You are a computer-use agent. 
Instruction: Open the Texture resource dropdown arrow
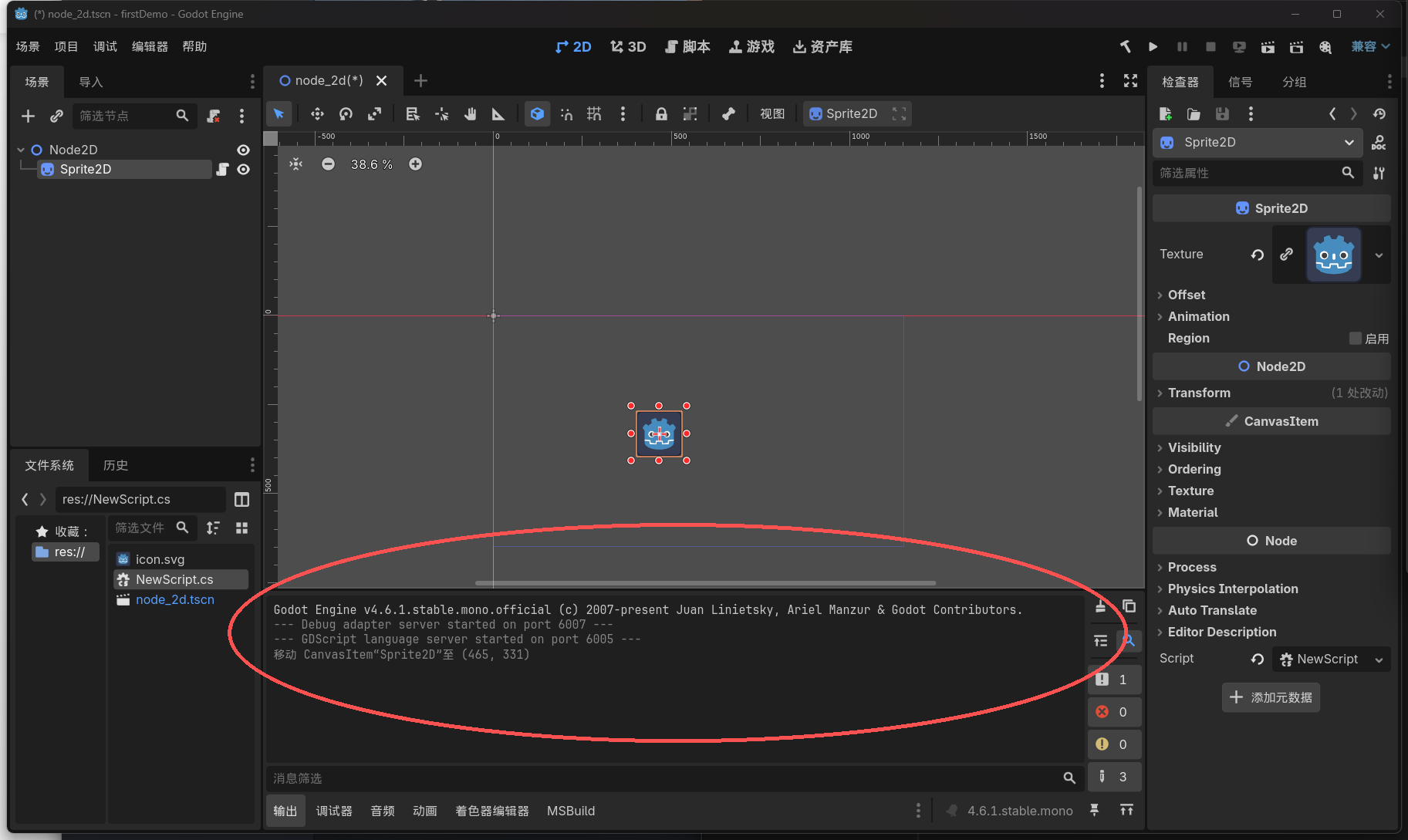tap(1379, 255)
